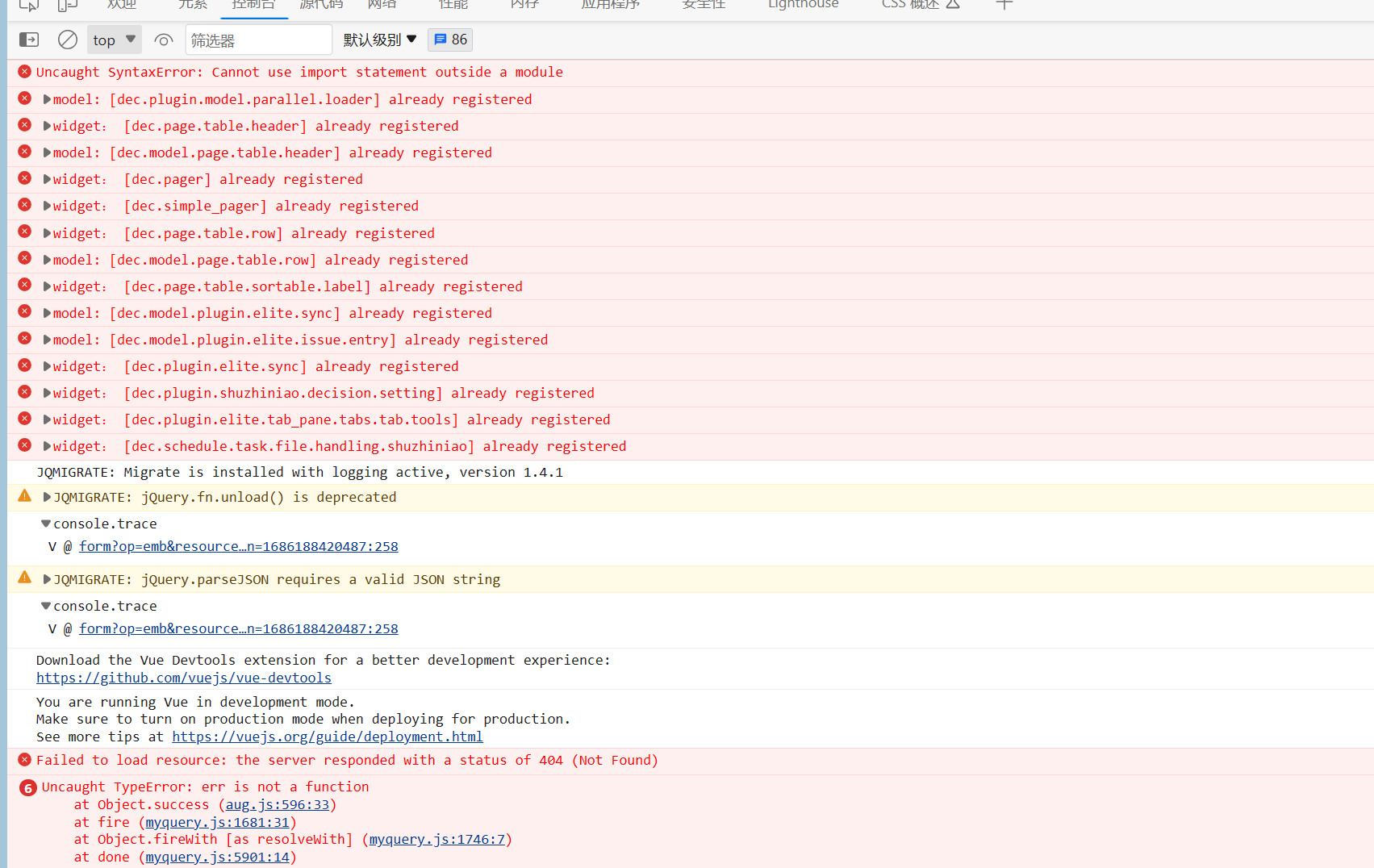Open the github.com/vuejs/vue-devtools link
1374x868 pixels.
(184, 678)
